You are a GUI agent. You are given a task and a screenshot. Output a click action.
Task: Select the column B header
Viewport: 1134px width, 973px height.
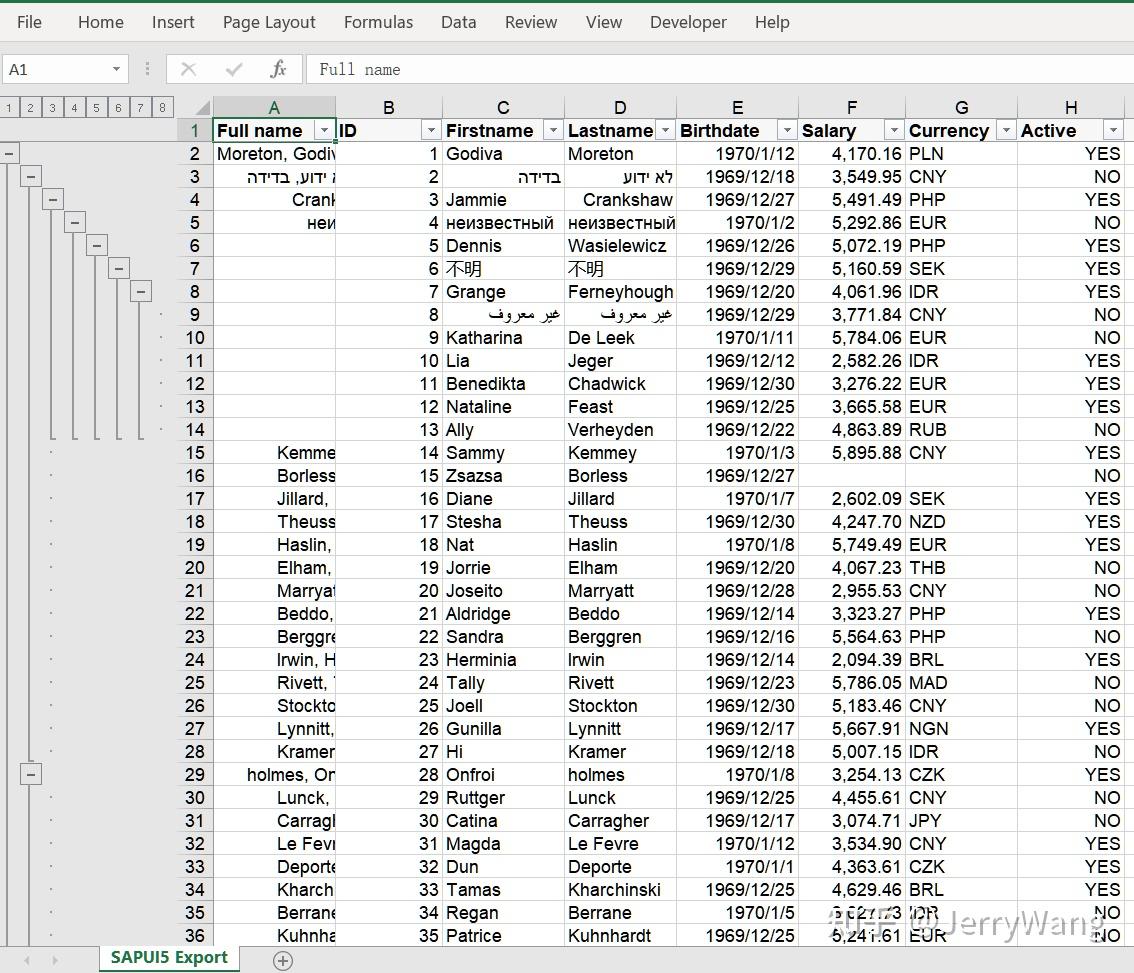pyautogui.click(x=389, y=107)
